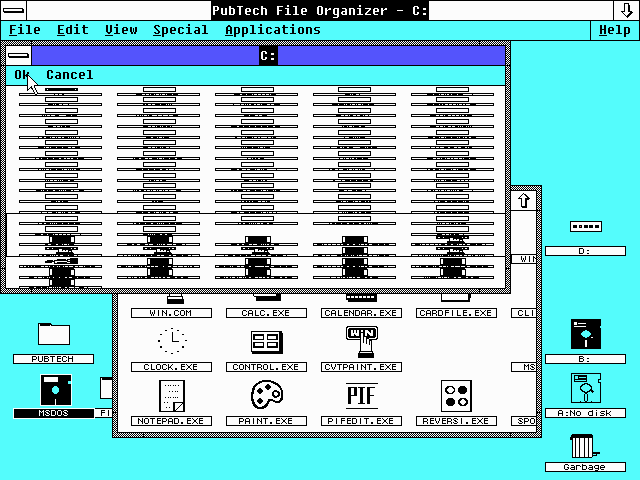Screen dimensions: 640x480
Task: Open the Edit menu
Action: [73, 30]
